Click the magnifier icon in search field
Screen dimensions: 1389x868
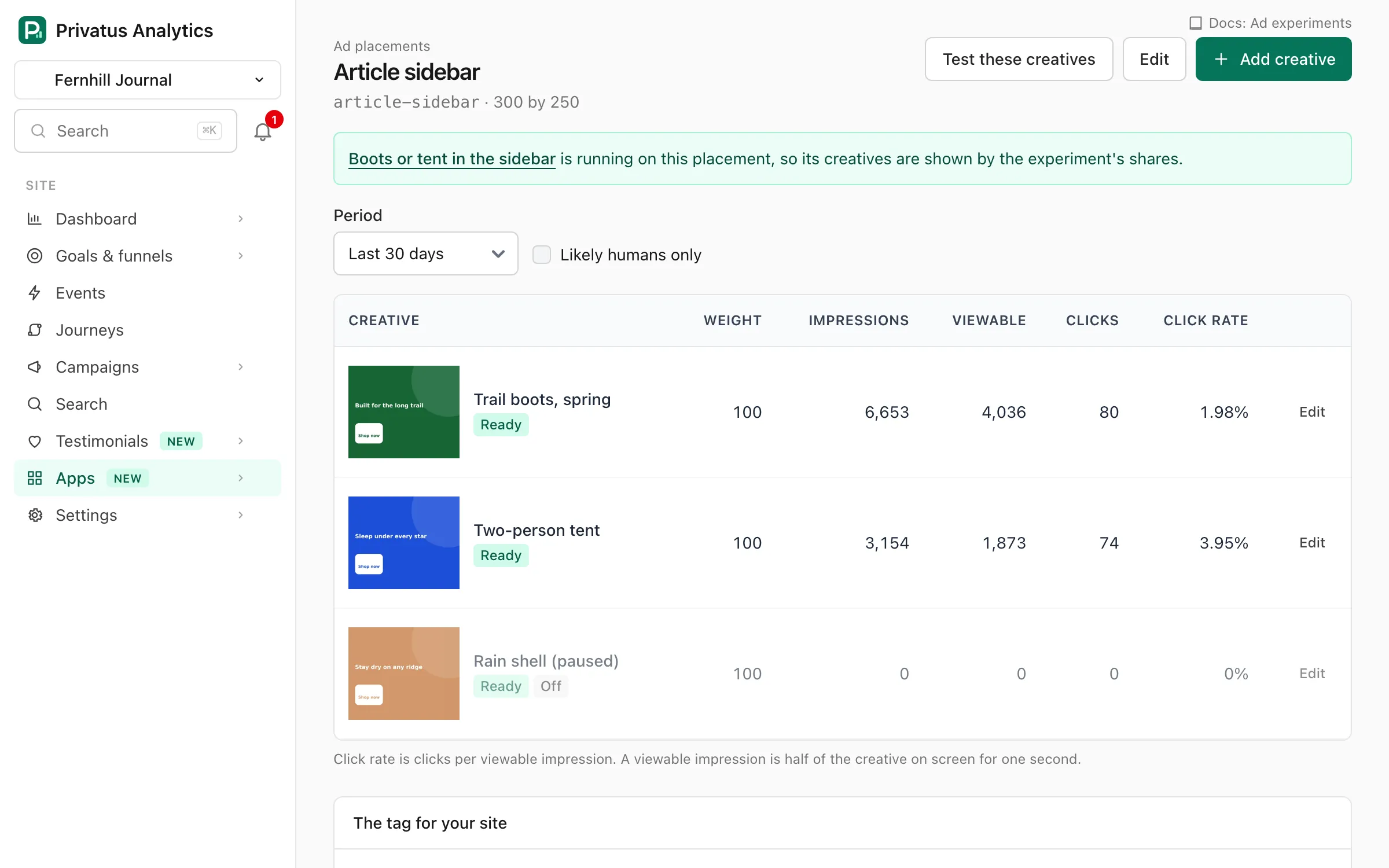38,131
